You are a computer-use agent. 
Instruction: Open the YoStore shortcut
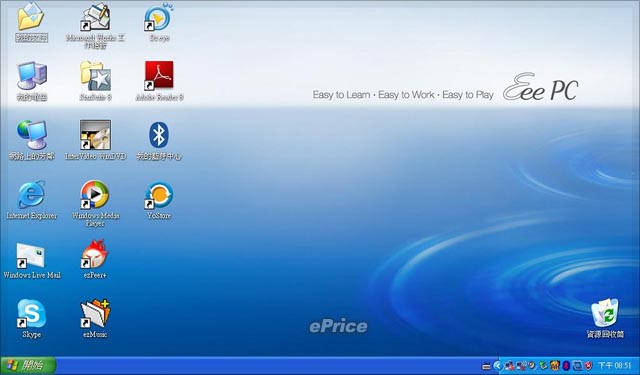(x=159, y=195)
